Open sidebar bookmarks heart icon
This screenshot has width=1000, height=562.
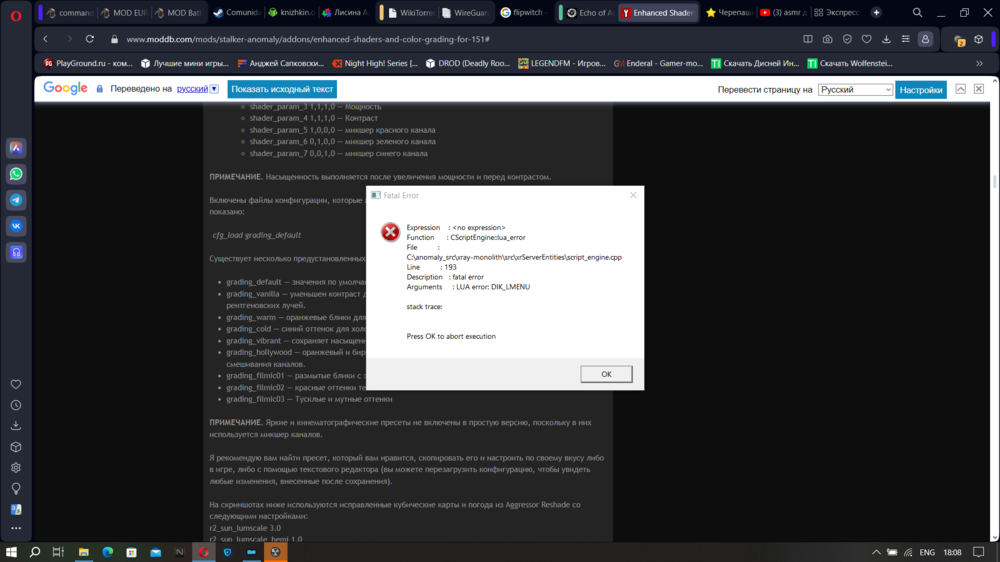tap(16, 384)
